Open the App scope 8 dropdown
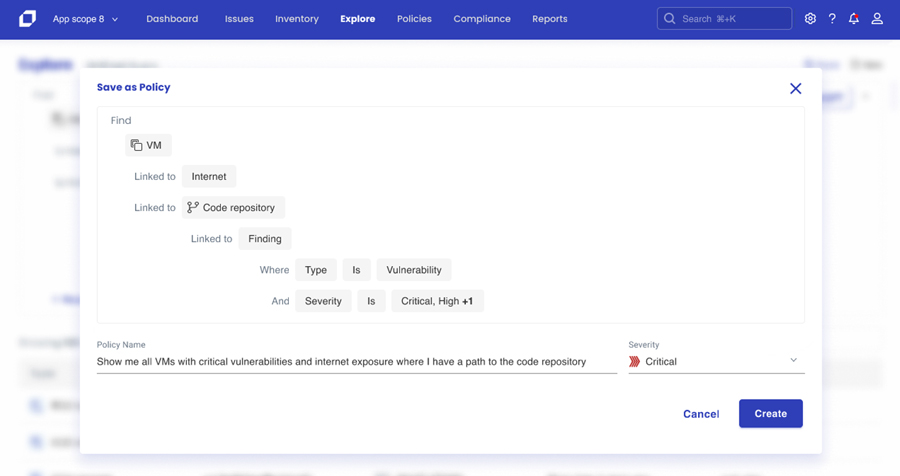 (85, 19)
